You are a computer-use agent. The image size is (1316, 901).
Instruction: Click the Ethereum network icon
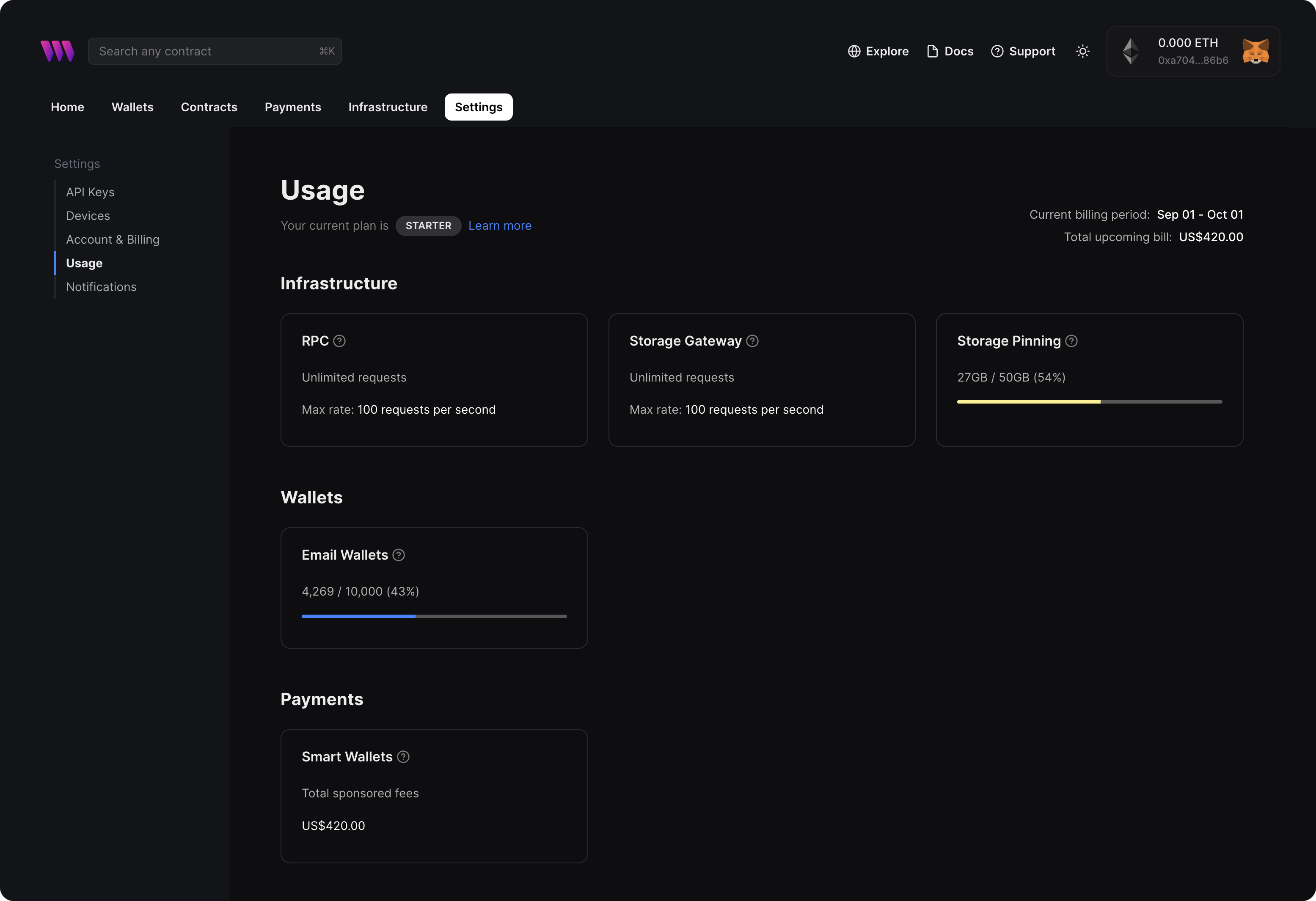(1130, 52)
